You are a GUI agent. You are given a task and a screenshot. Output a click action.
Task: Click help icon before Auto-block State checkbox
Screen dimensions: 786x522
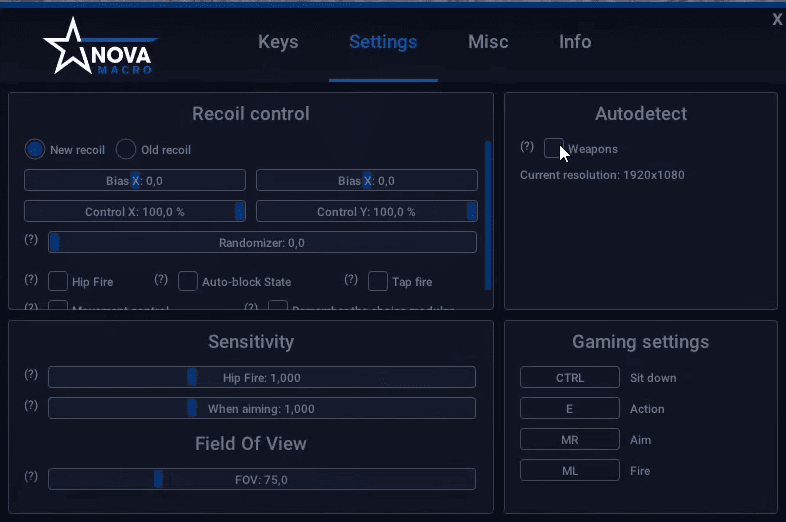pyautogui.click(x=161, y=280)
